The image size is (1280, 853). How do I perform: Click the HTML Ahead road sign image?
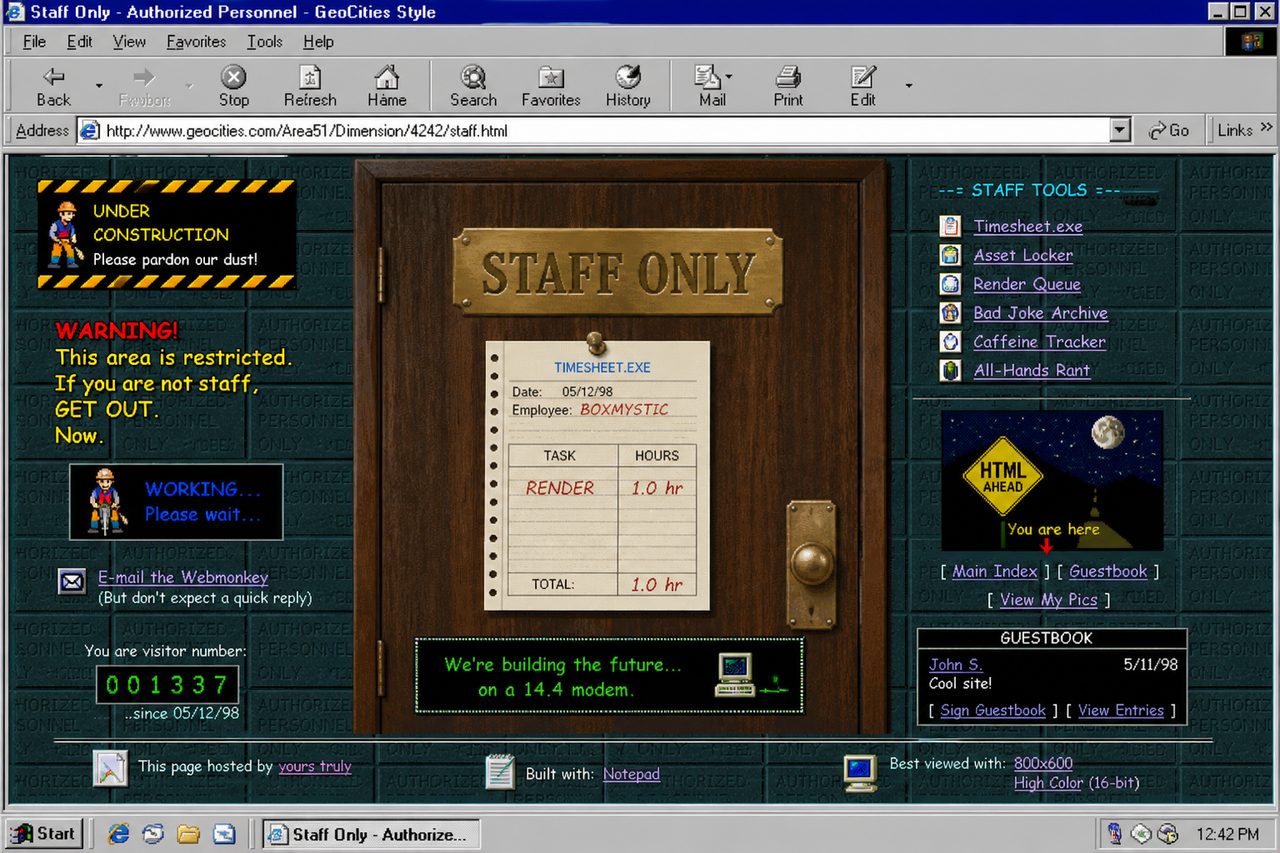pyautogui.click(x=1002, y=478)
